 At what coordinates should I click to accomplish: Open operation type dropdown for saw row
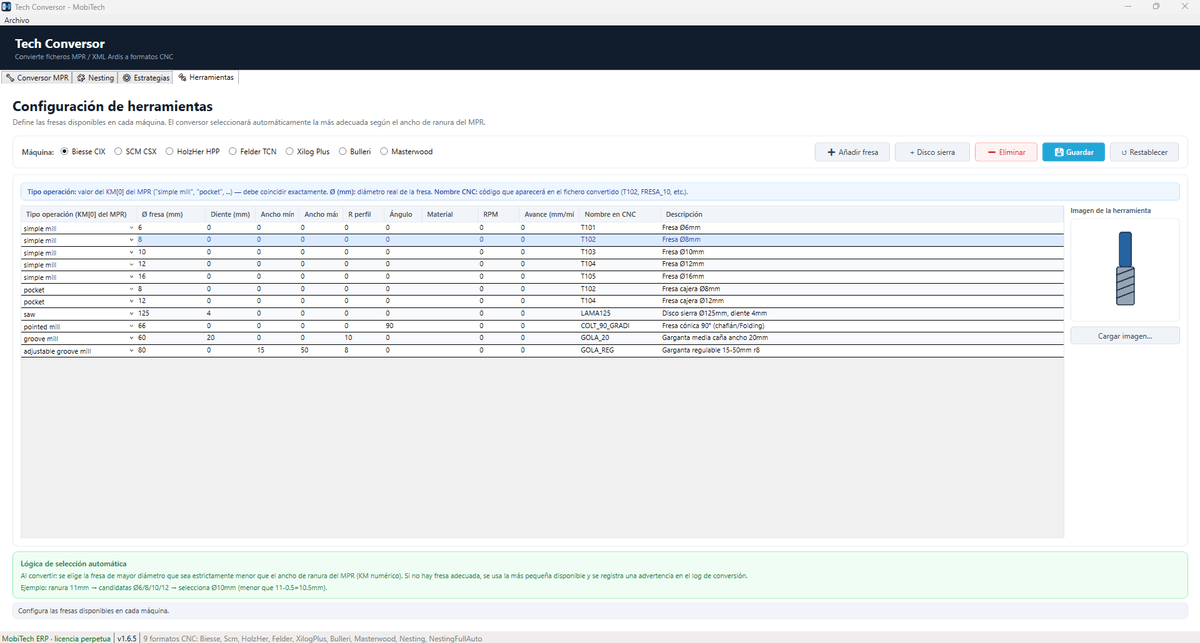click(131, 313)
